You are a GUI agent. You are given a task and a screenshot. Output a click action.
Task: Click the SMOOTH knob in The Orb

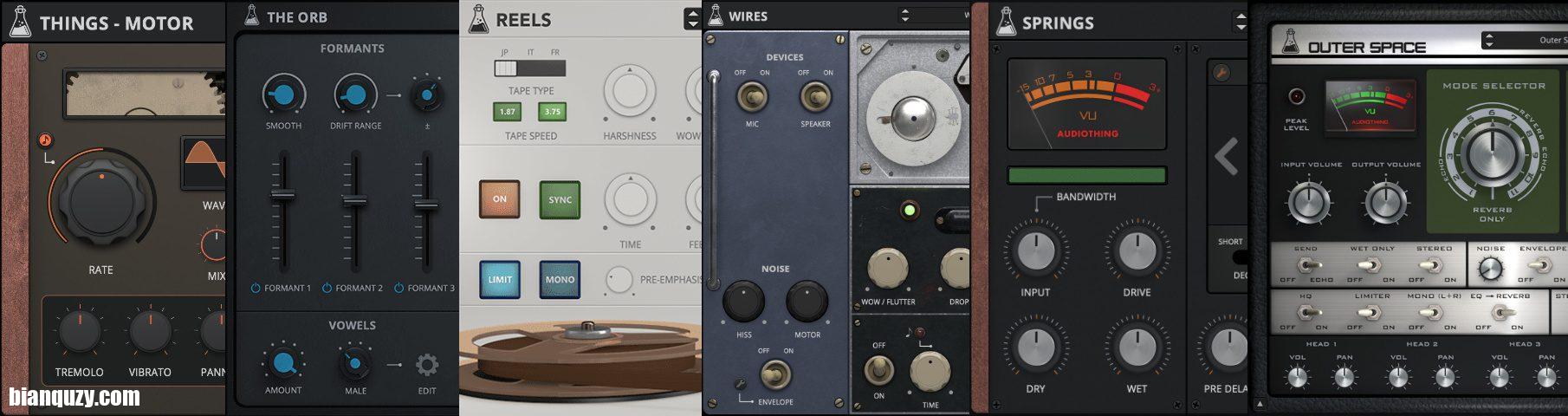click(x=283, y=94)
